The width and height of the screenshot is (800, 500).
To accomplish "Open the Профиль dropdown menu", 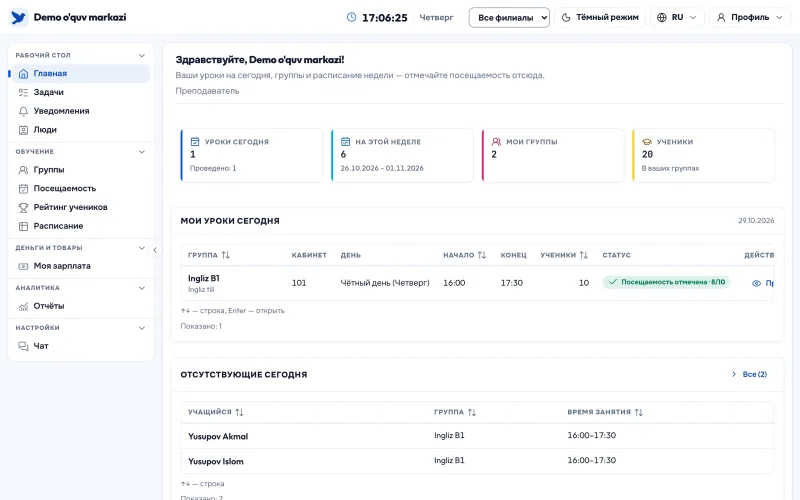I will click(x=750, y=17).
